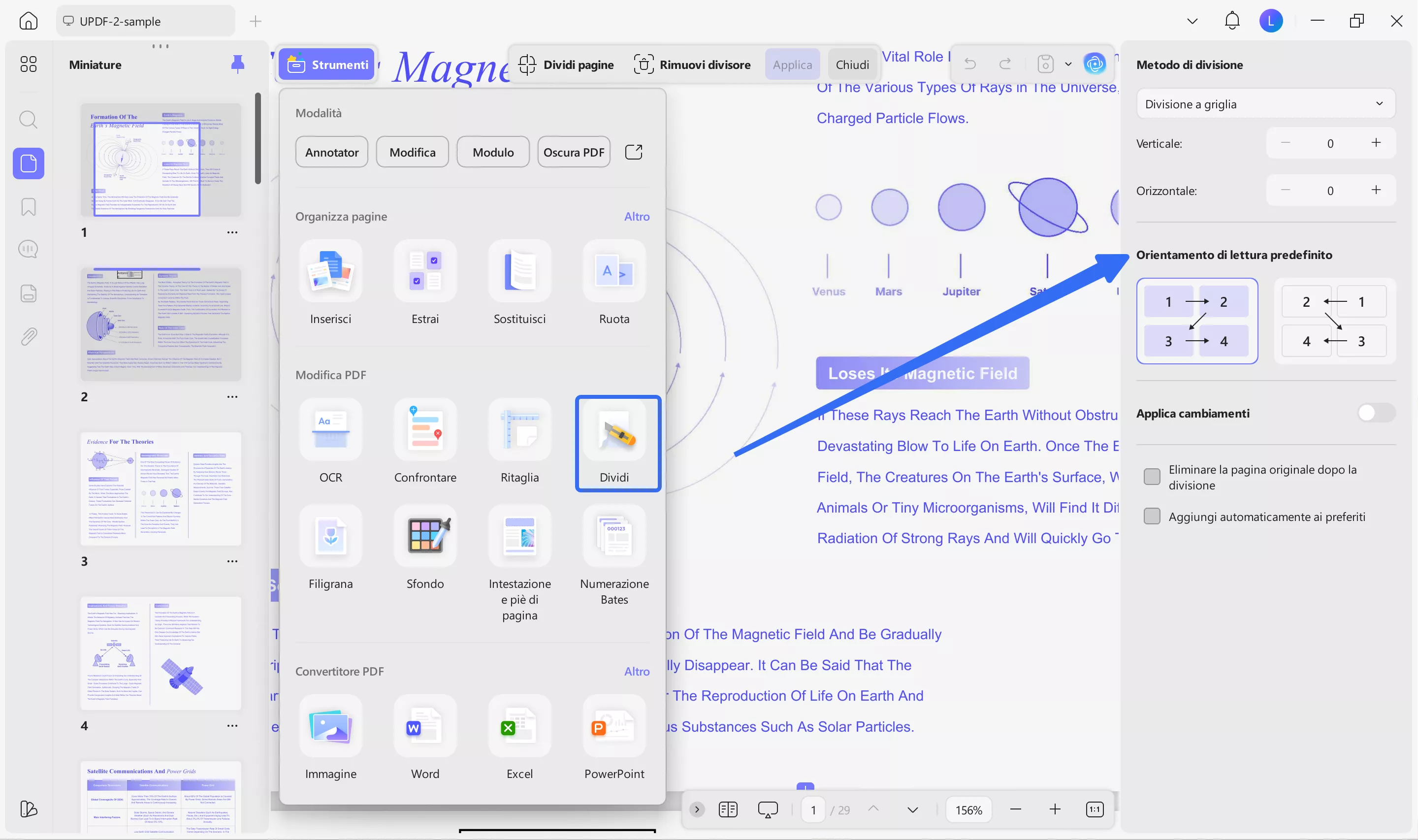Viewport: 1418px width, 840px height.
Task: Open Altro in the Convertitore PDF section
Action: pyautogui.click(x=637, y=671)
